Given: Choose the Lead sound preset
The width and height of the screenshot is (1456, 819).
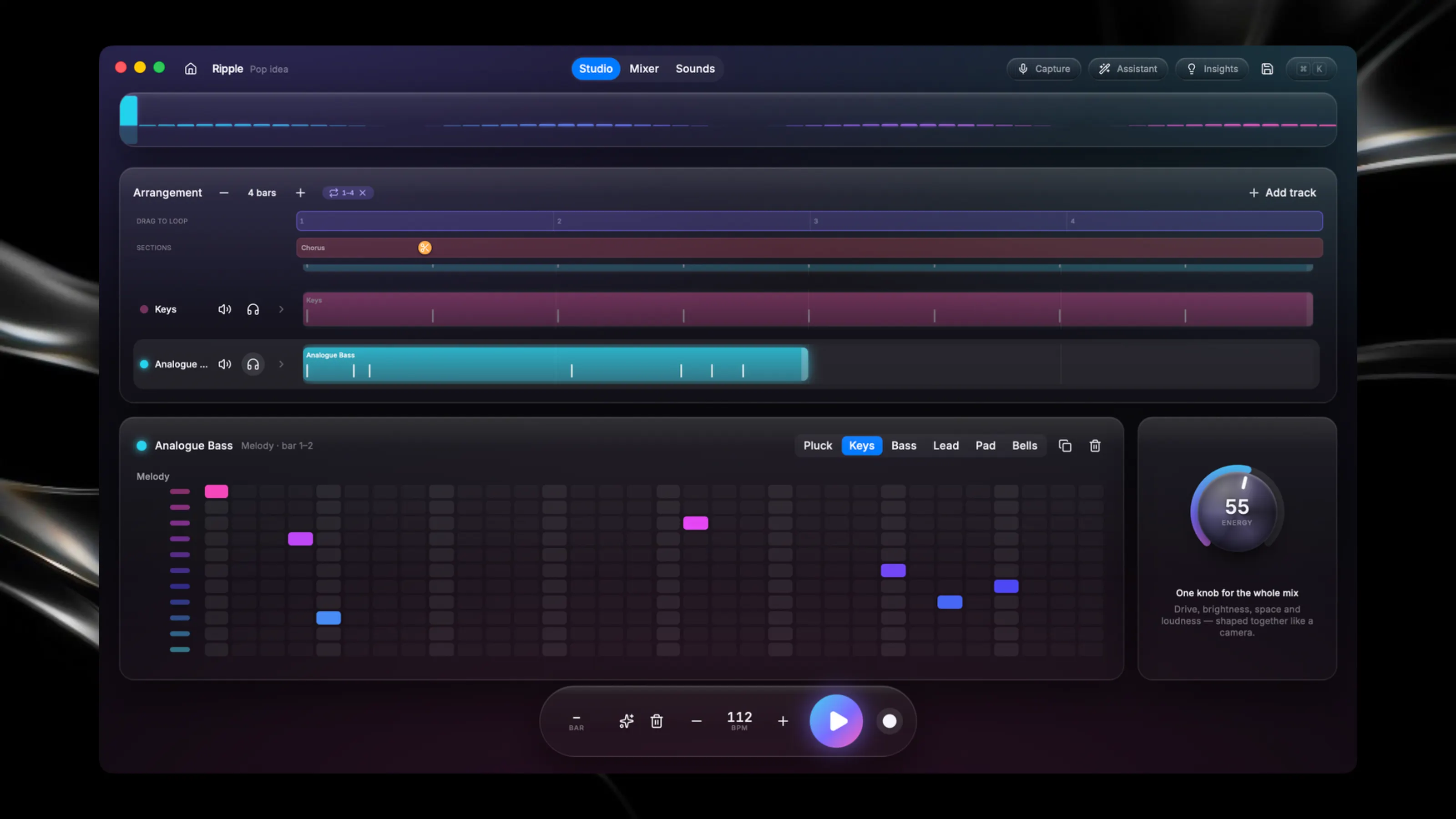Looking at the screenshot, I should [945, 445].
